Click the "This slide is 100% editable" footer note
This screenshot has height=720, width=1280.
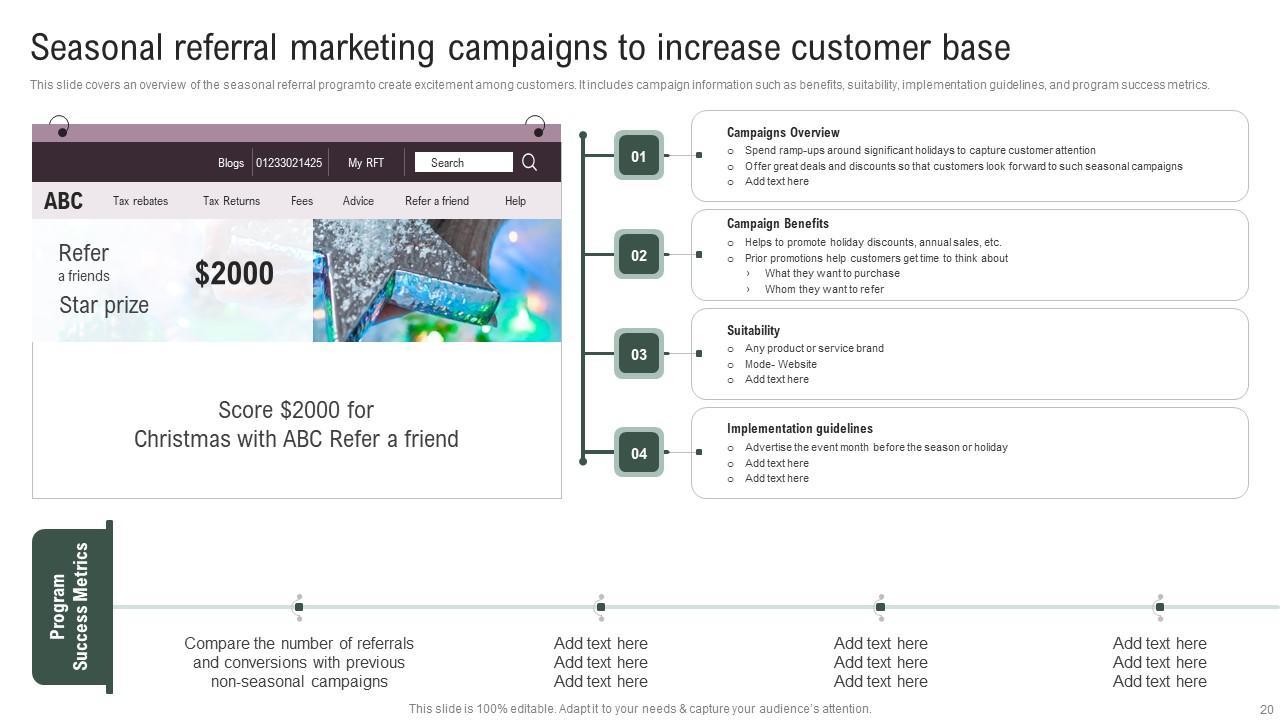(640, 709)
